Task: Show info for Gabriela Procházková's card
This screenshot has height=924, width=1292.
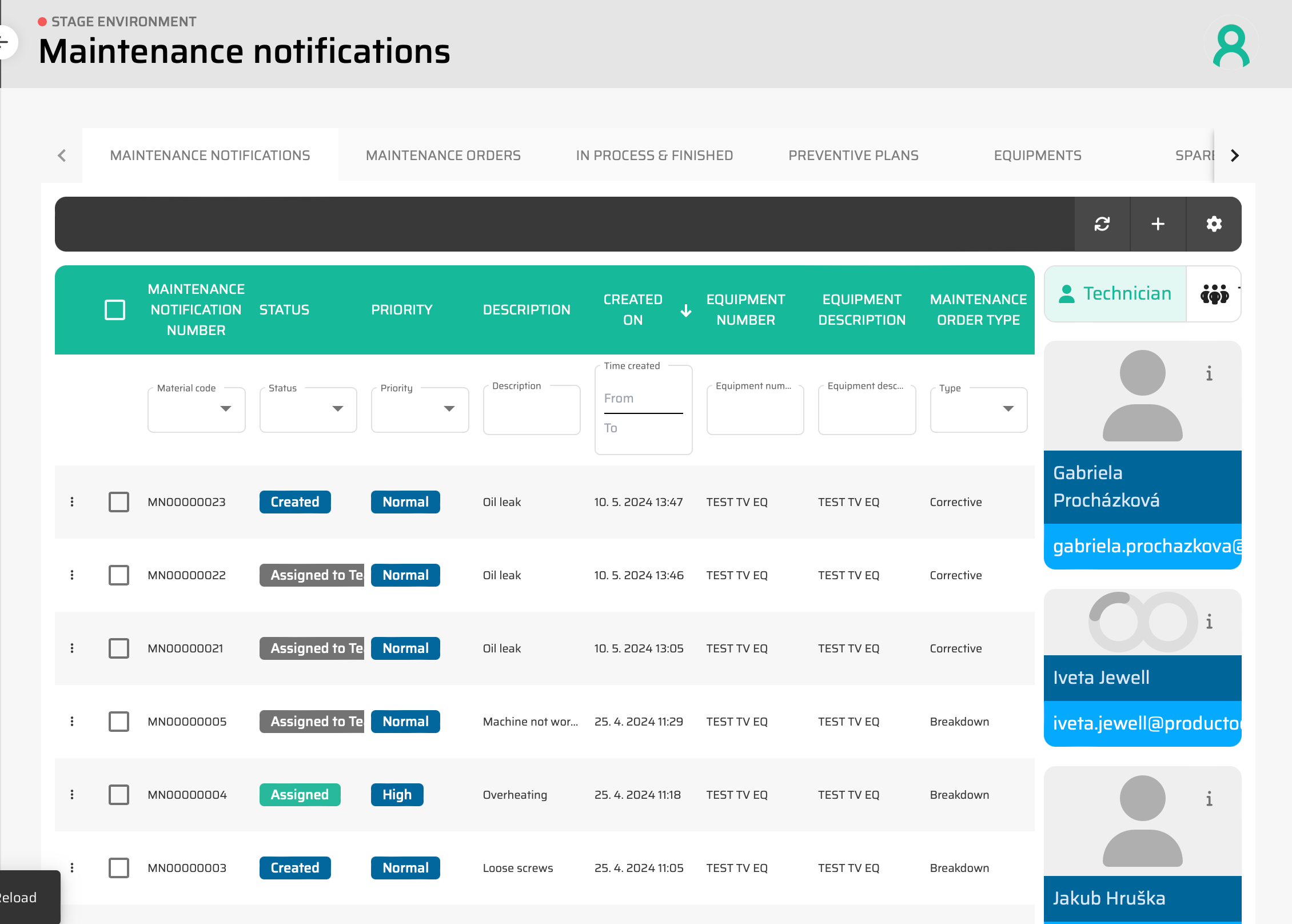Action: [1209, 373]
